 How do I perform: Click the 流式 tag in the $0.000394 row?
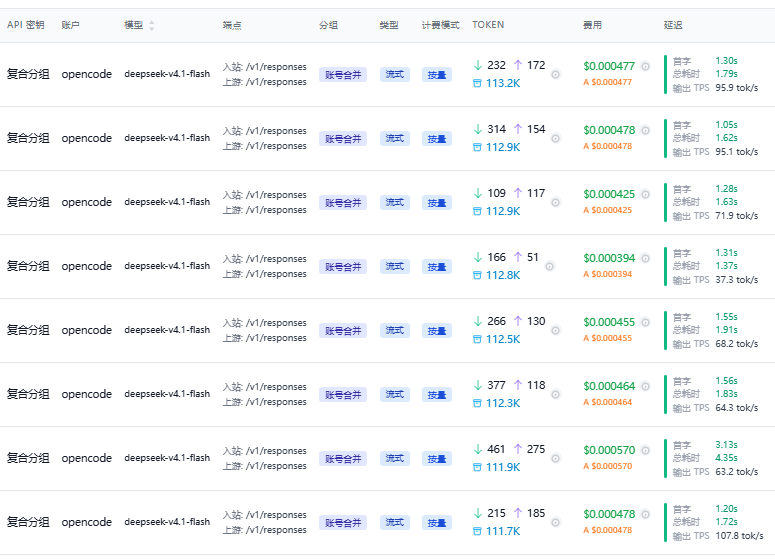(x=394, y=266)
